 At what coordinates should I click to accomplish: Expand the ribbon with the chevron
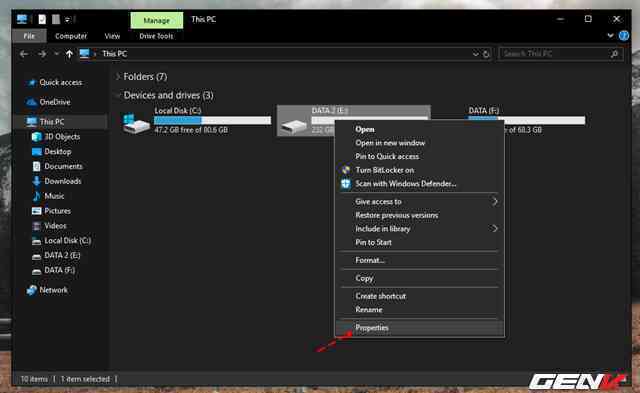[x=610, y=36]
